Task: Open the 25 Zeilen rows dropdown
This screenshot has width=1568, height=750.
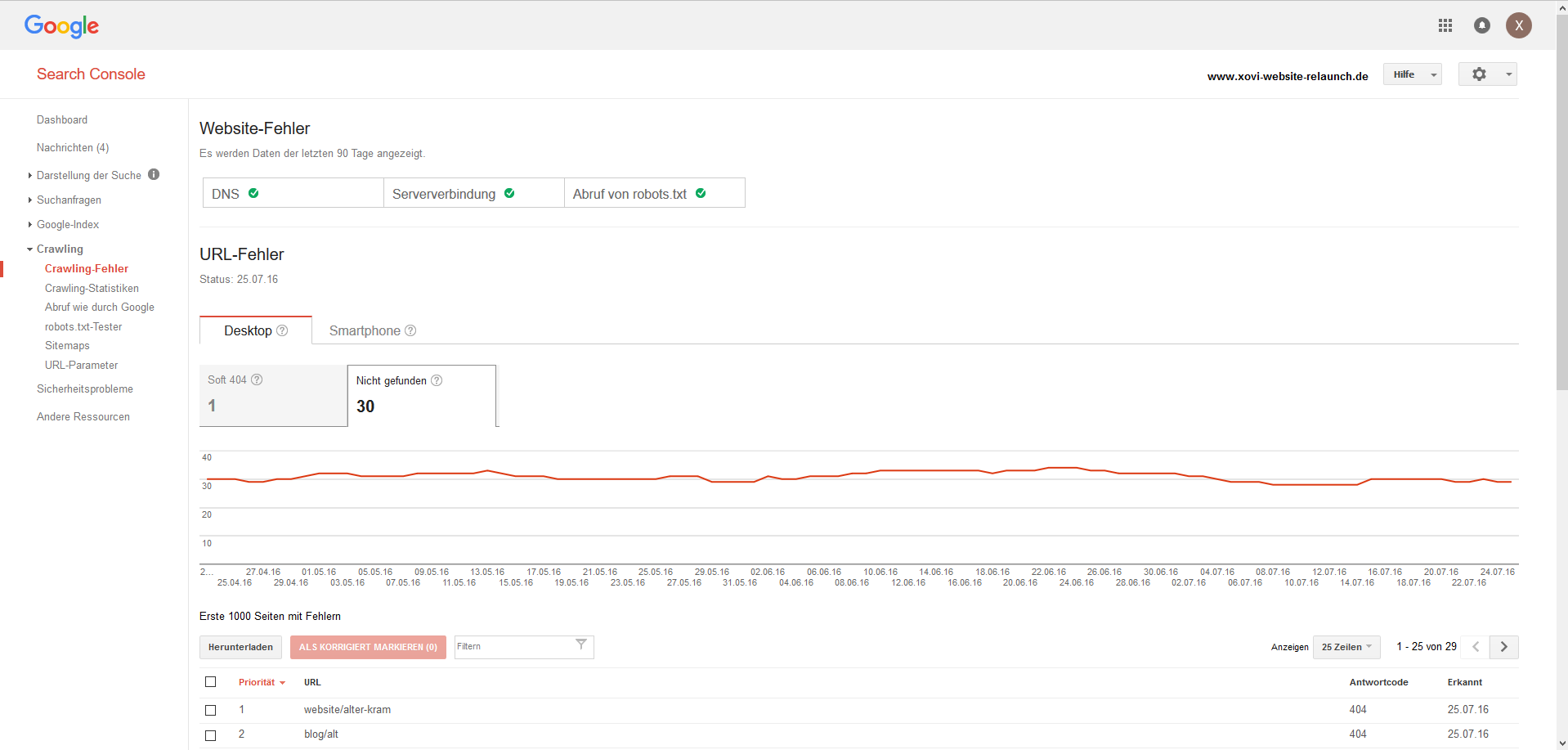Action: coord(1346,647)
